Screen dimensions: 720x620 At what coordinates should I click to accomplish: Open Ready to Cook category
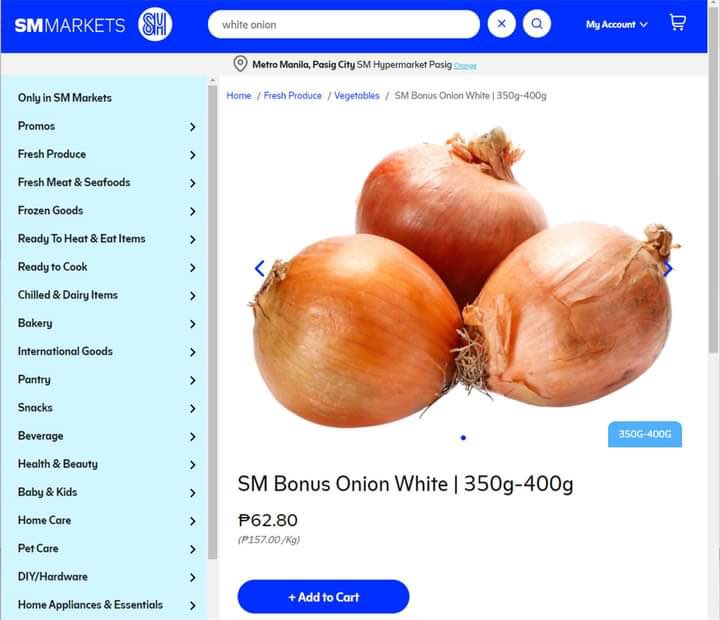(52, 267)
